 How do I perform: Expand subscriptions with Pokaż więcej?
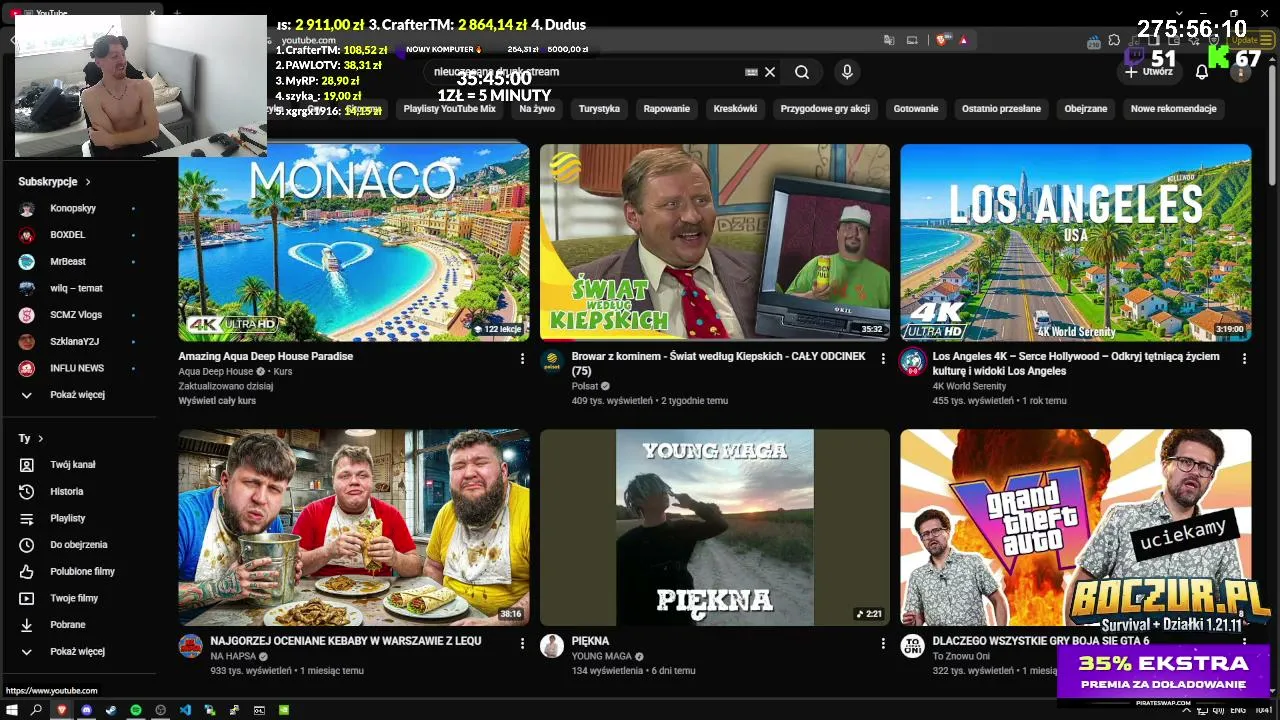(77, 395)
